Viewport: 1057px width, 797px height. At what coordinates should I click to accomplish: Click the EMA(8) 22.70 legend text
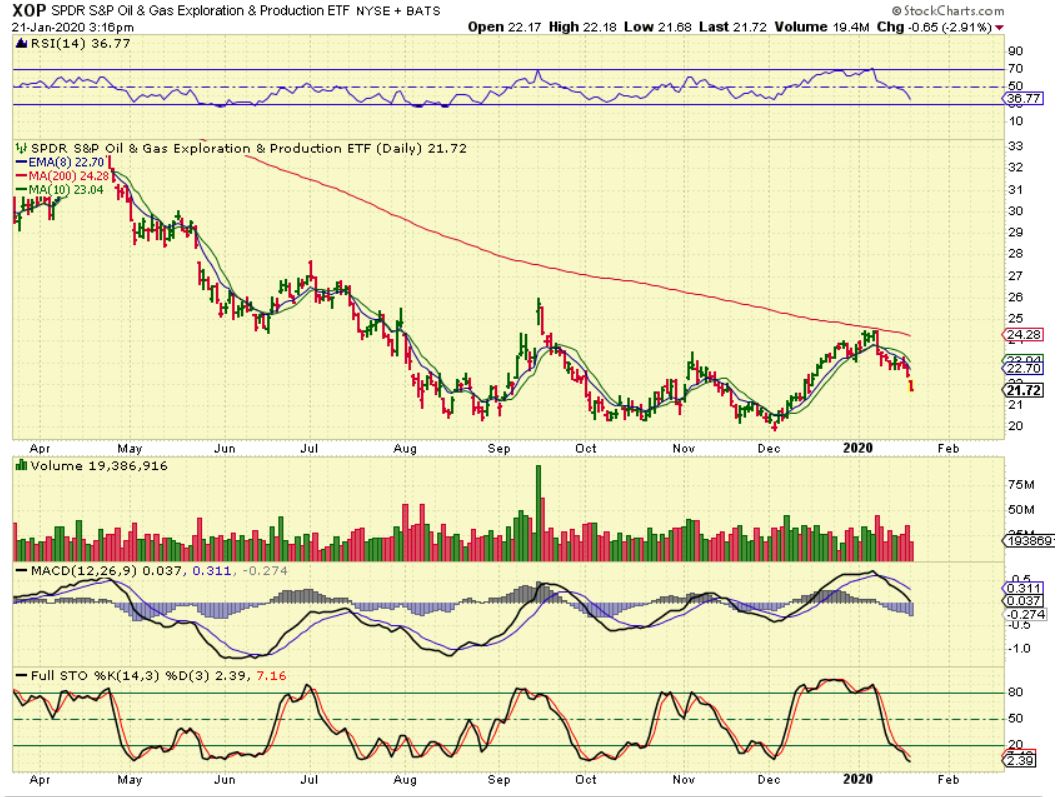click(66, 163)
